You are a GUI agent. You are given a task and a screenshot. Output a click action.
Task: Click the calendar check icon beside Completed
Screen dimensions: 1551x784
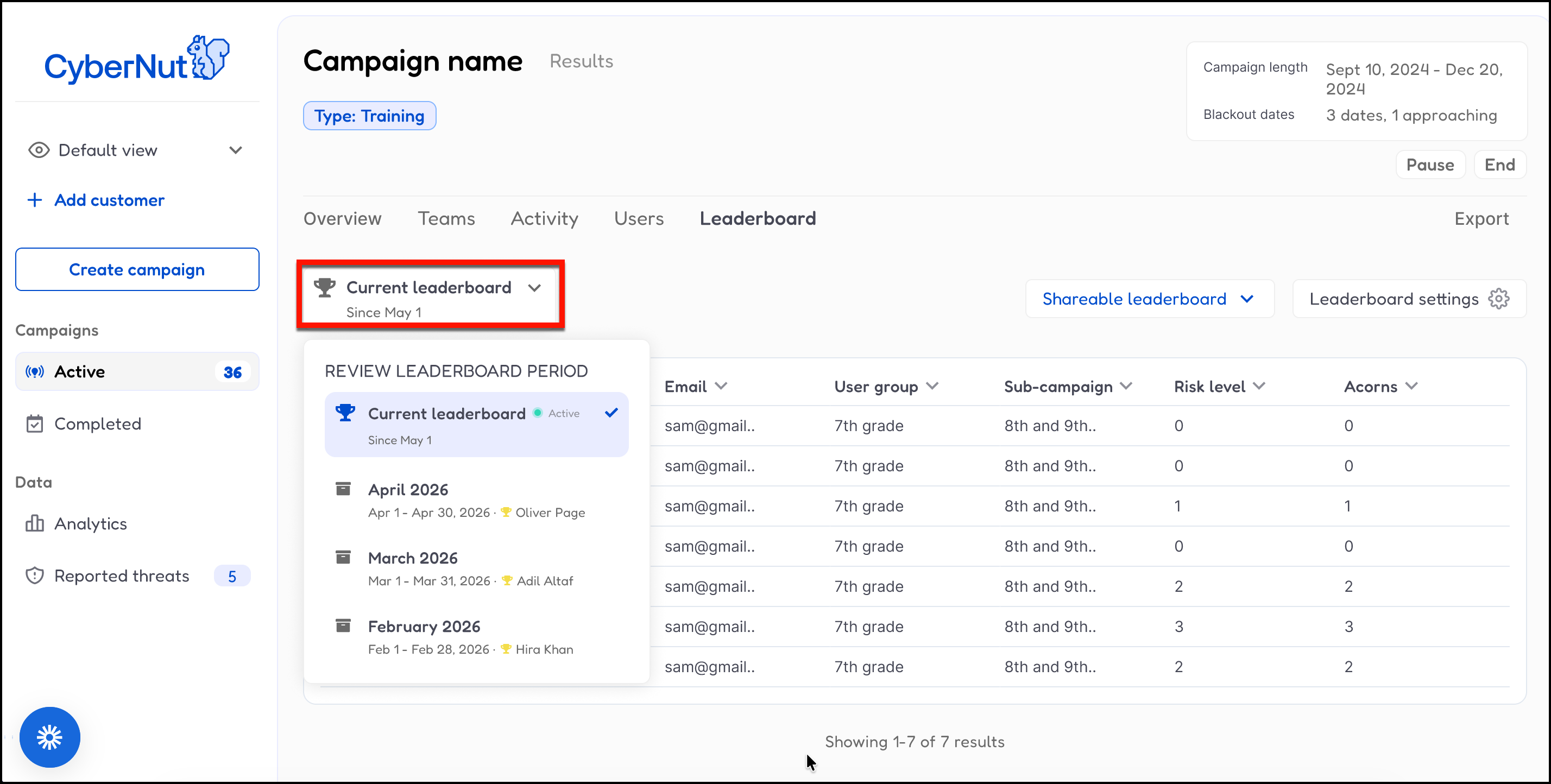35,424
